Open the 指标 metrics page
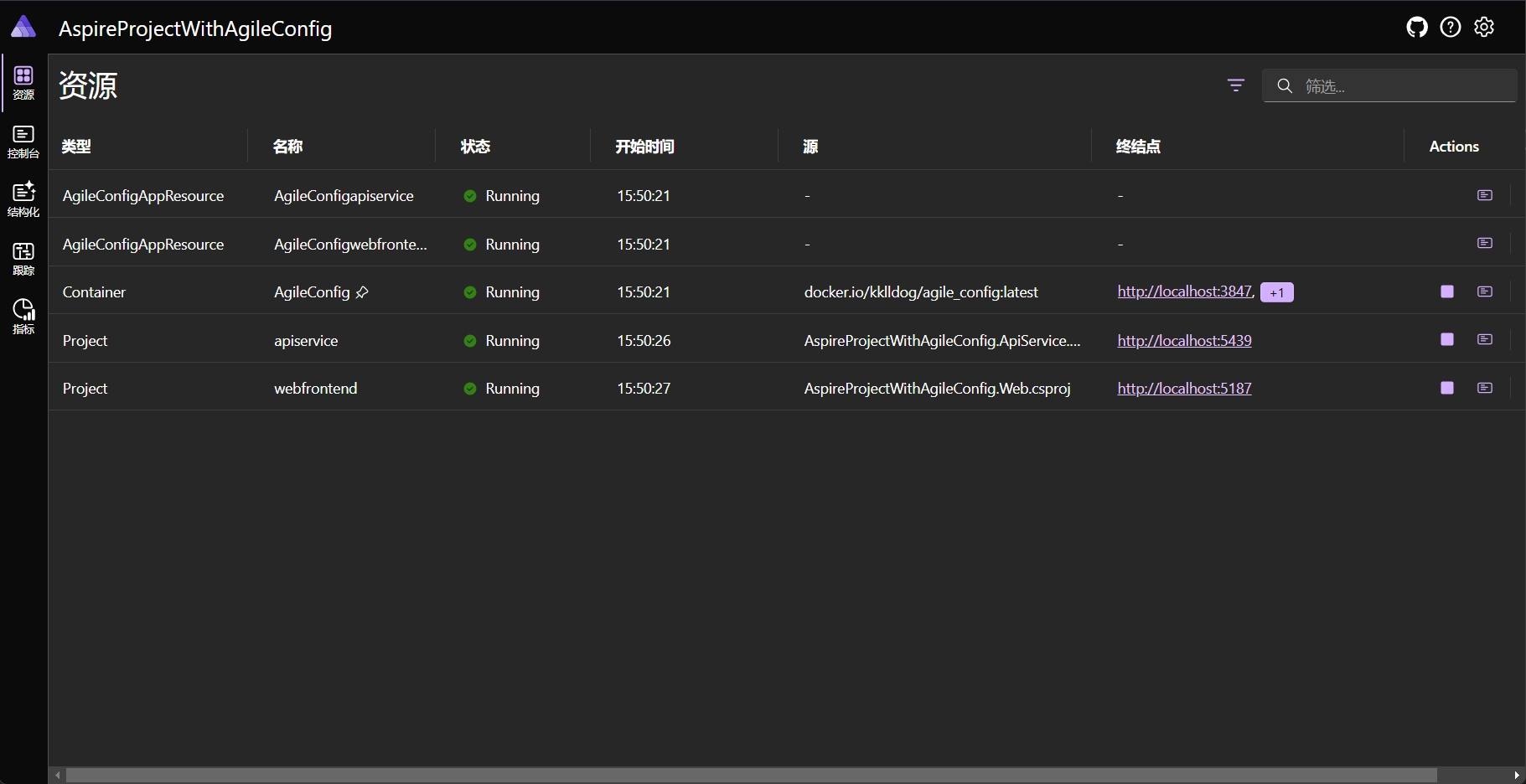 (x=23, y=316)
